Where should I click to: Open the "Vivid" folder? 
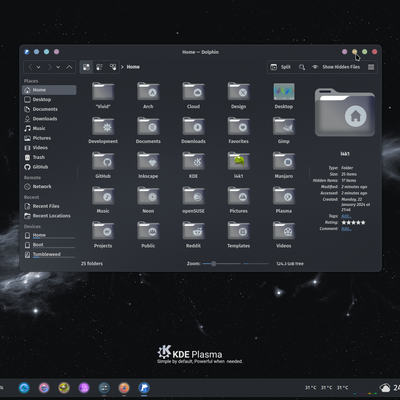(103, 95)
